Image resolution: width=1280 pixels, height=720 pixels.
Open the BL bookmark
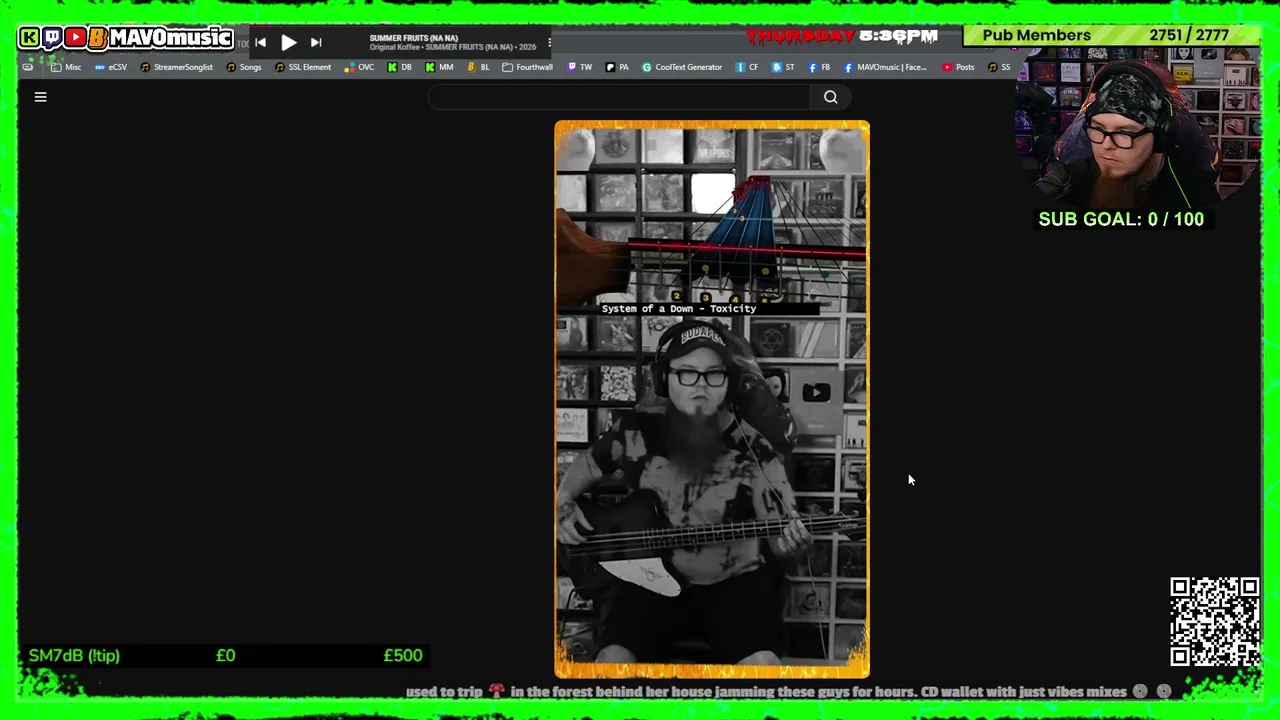click(x=478, y=67)
